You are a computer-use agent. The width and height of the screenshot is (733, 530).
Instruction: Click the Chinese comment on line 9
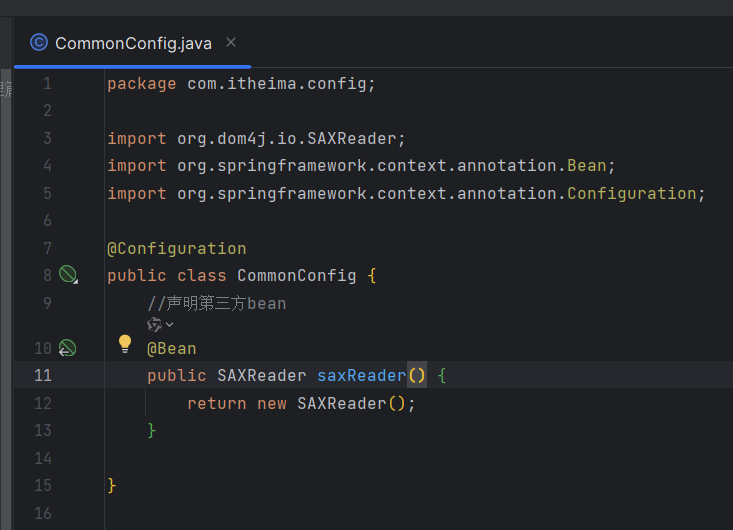pos(216,303)
